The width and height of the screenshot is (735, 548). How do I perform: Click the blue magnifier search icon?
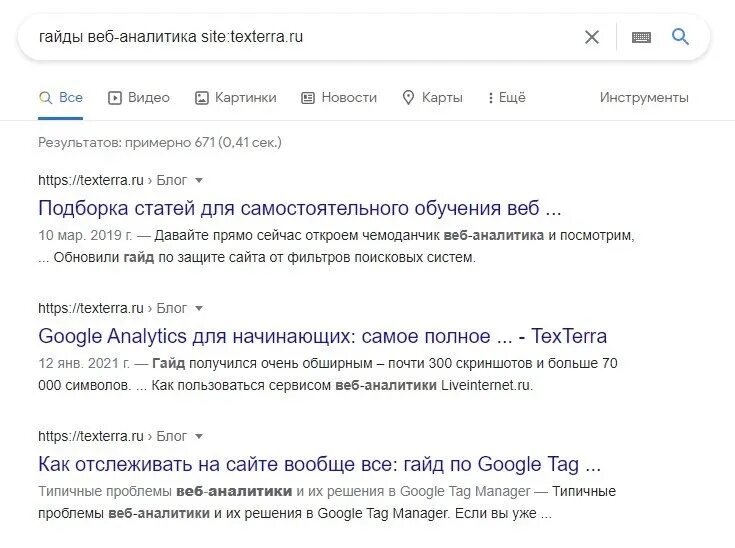[681, 37]
